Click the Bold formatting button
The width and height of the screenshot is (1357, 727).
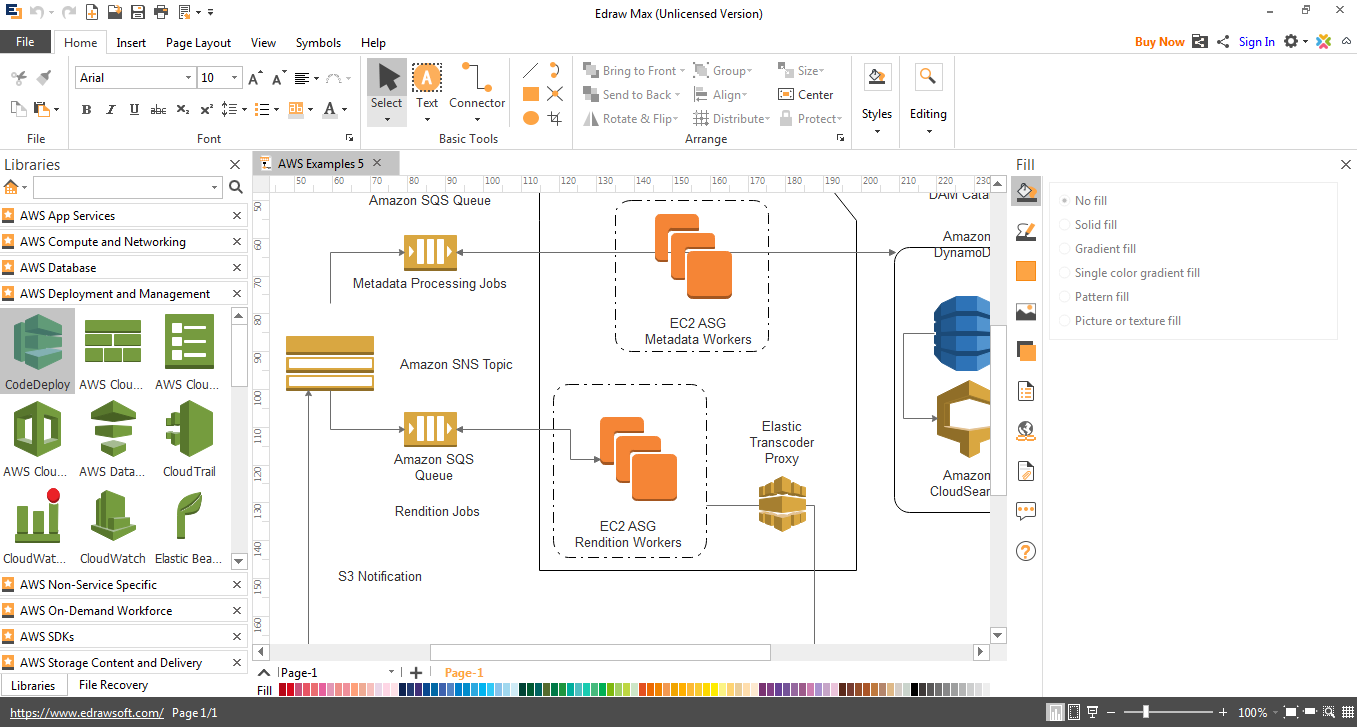tap(86, 109)
